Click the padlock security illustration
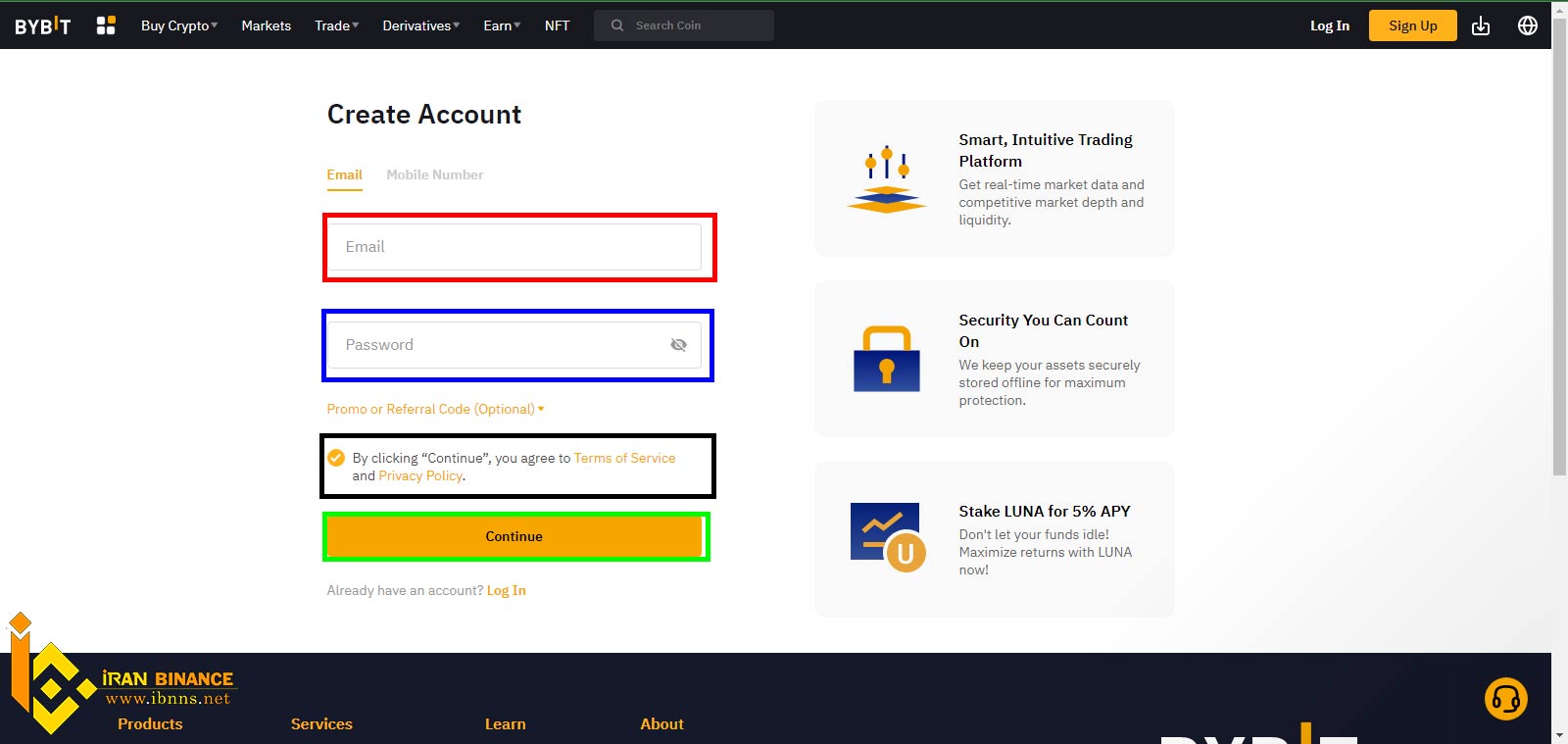The image size is (1568, 744). point(887,359)
